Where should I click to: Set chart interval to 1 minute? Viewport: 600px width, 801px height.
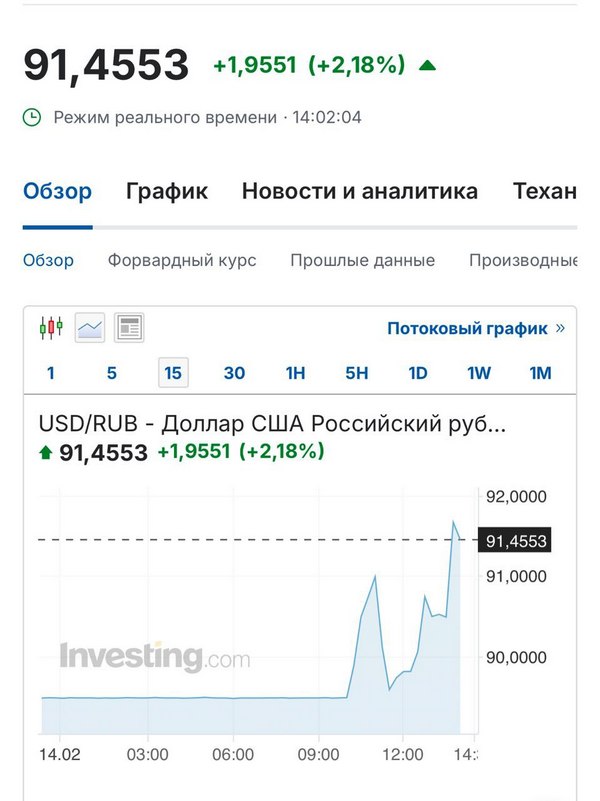tap(51, 373)
